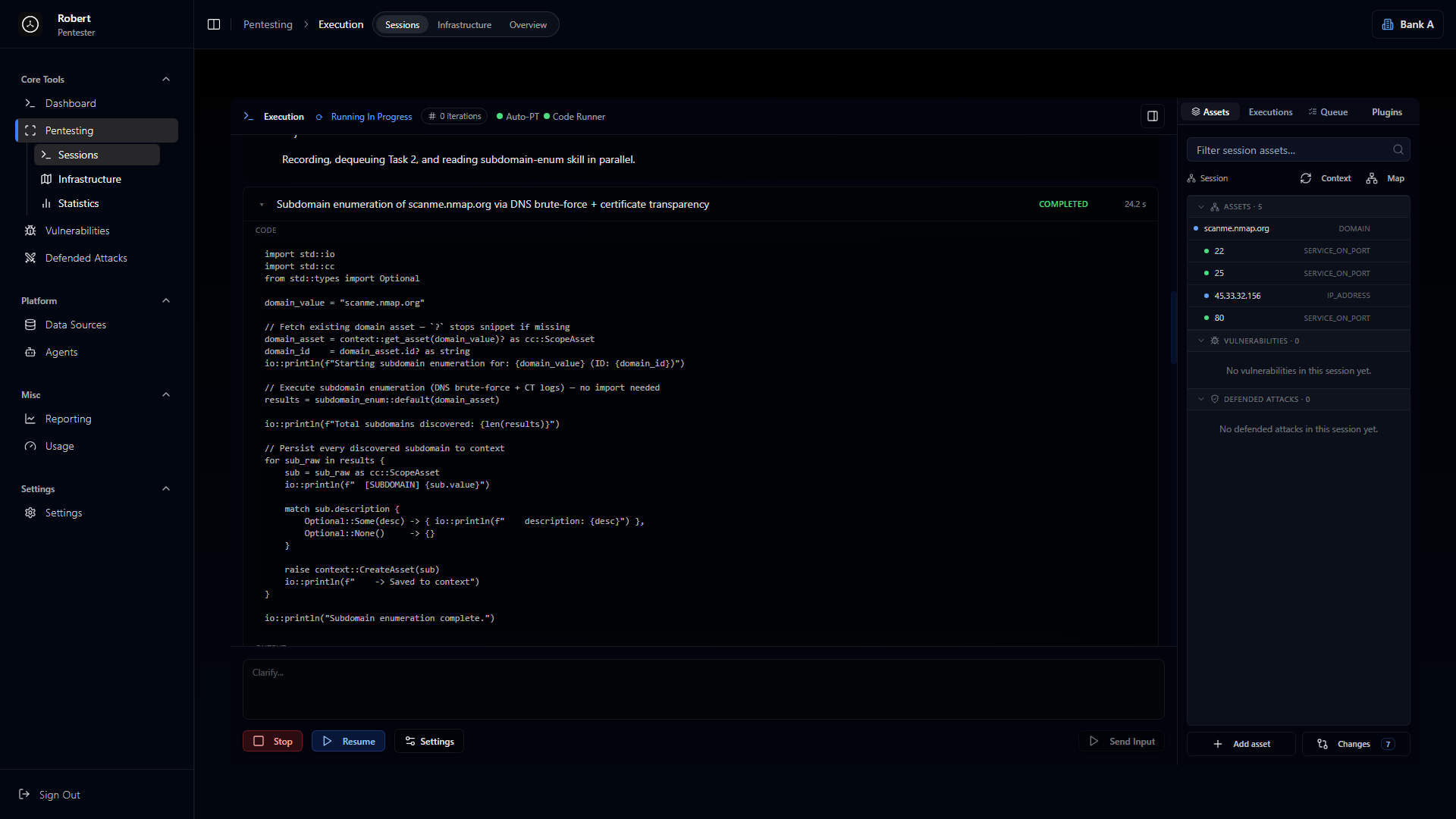This screenshot has width=1456, height=819.
Task: Select the scanme.nmap.org domain asset
Action: [1298, 228]
